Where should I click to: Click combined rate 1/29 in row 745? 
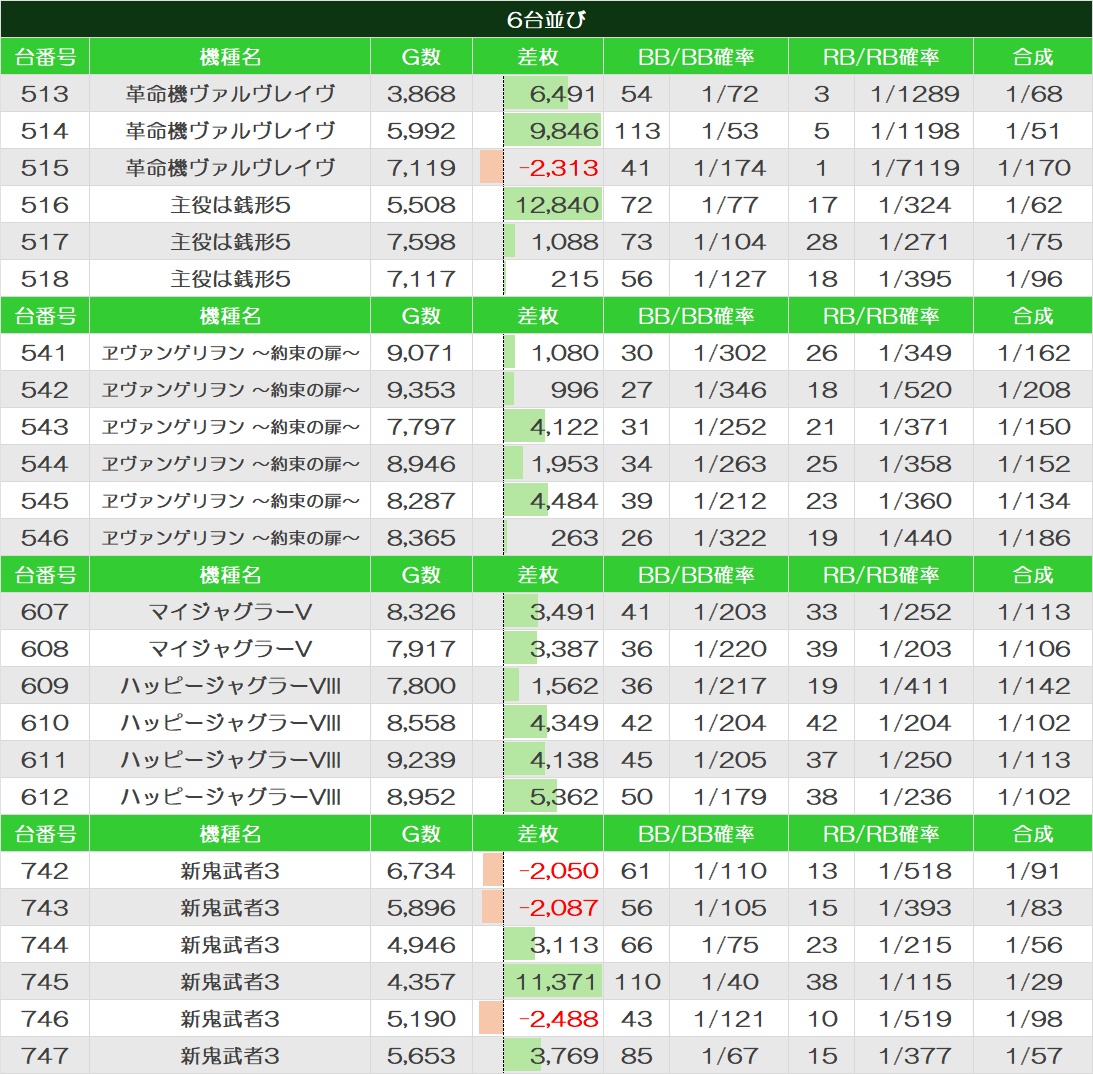click(1033, 981)
